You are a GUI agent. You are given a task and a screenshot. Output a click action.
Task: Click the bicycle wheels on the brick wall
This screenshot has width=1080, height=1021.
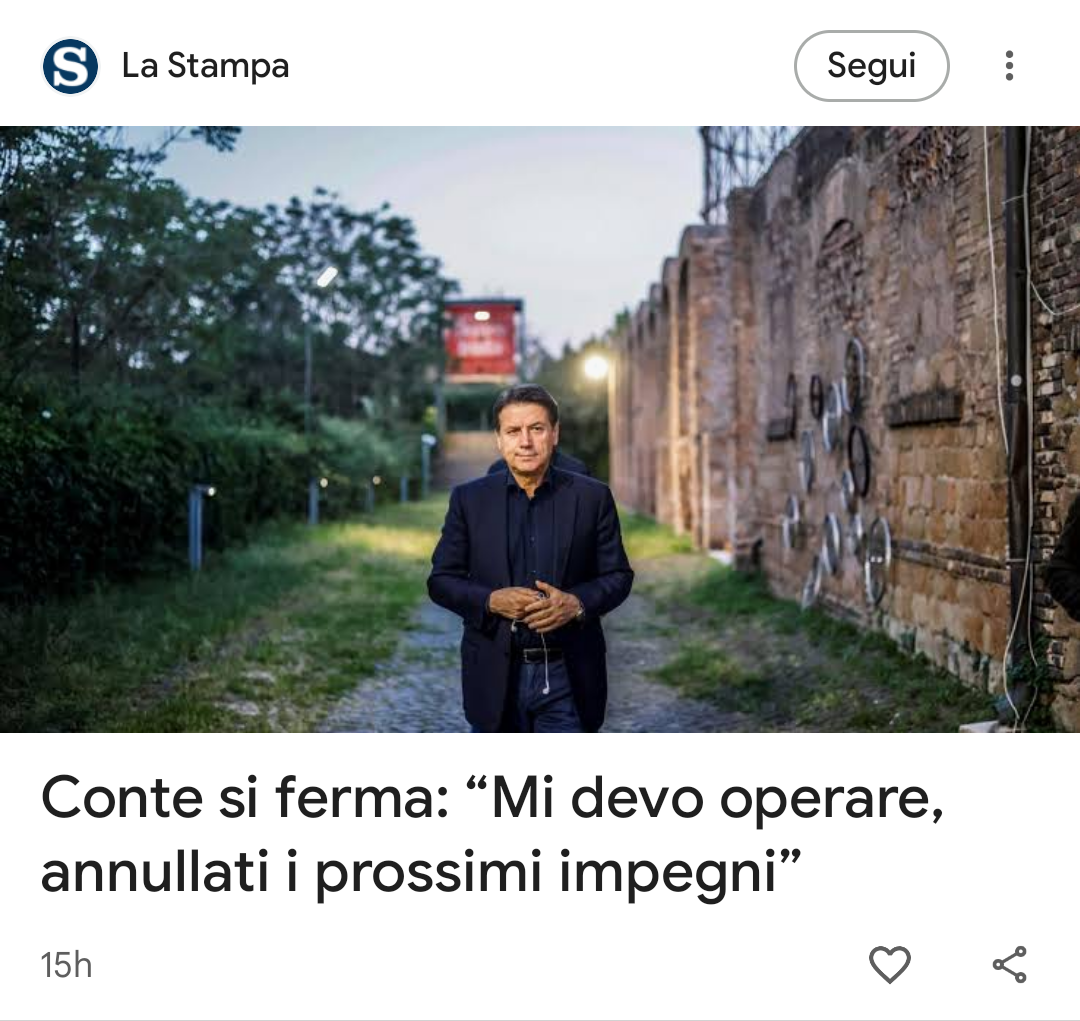click(833, 475)
